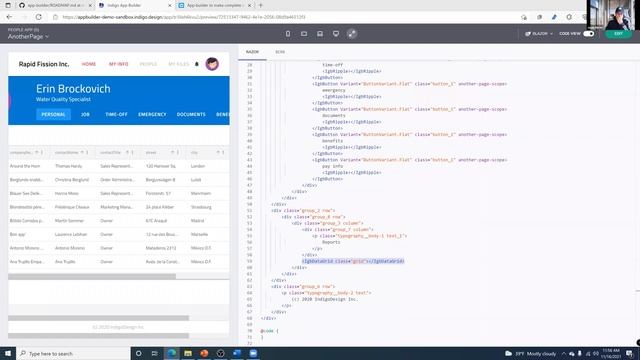Image resolution: width=640 pixels, height=360 pixels.
Task: Switch to the GitHub app-builder roadmap tab
Action: (x=55, y=5)
